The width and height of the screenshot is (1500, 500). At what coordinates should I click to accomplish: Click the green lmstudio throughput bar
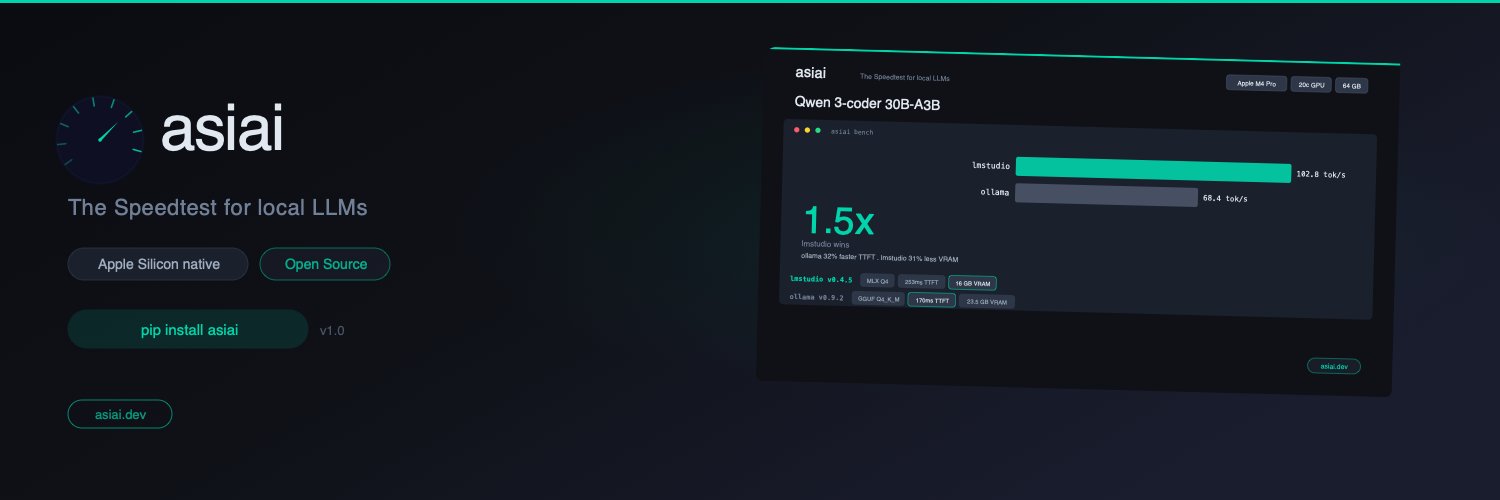[x=1153, y=170]
